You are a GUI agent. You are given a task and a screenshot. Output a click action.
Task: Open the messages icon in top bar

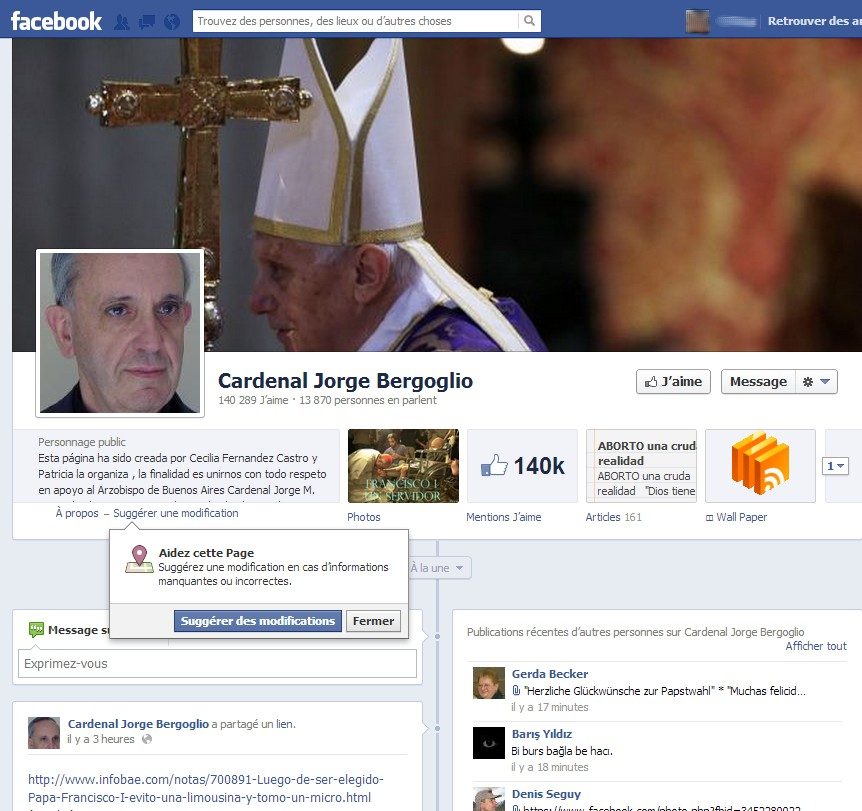click(x=146, y=21)
